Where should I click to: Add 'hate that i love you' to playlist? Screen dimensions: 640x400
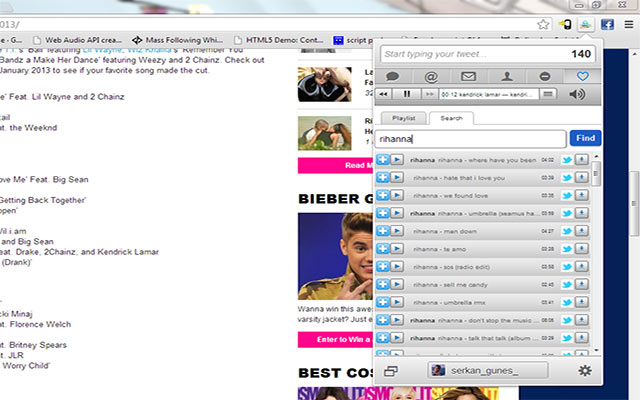pyautogui.click(x=382, y=178)
